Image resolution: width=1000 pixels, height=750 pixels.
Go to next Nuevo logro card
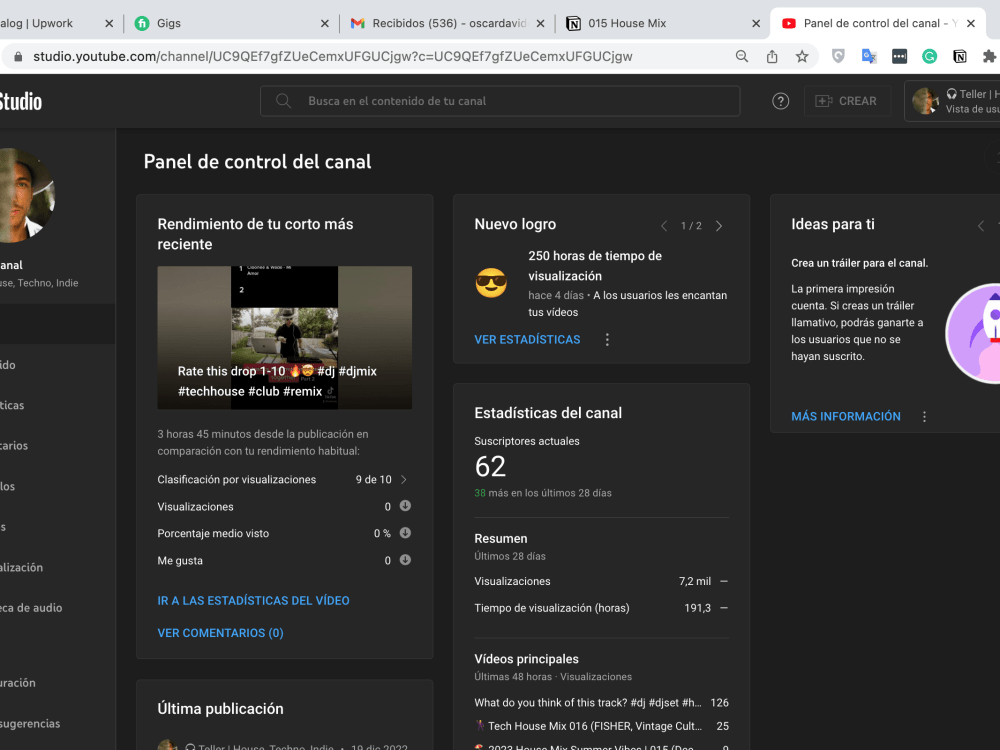tap(719, 226)
